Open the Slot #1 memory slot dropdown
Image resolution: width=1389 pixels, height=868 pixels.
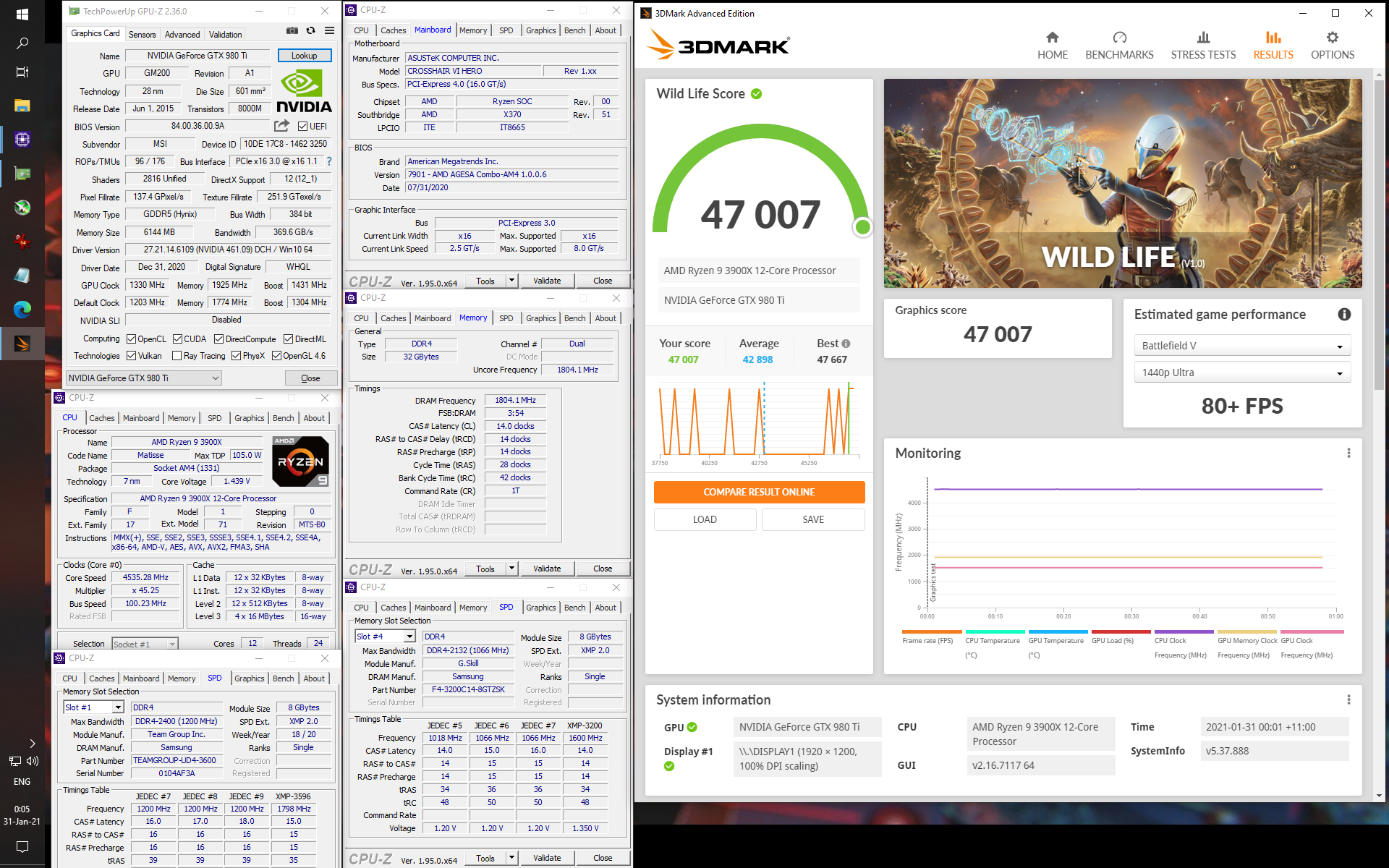pos(94,707)
